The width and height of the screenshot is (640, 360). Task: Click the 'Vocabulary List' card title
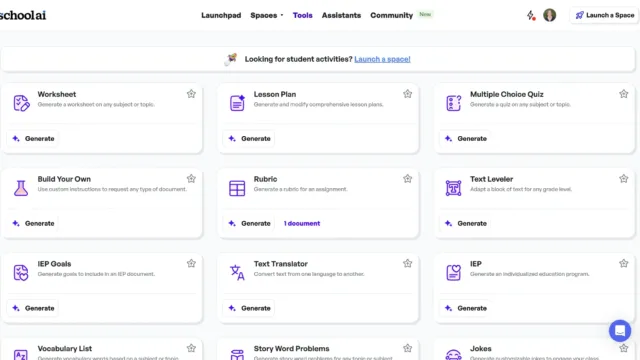tap(64, 349)
